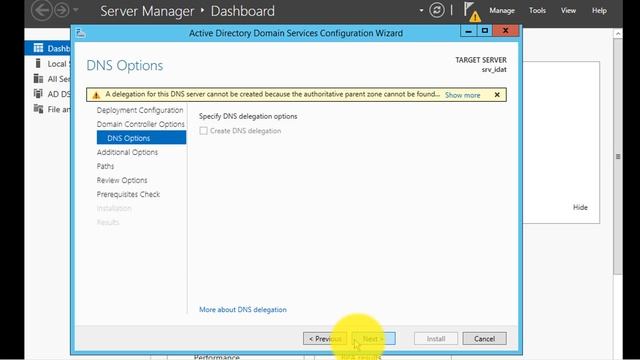Click the srv_idat target server name

click(494, 69)
